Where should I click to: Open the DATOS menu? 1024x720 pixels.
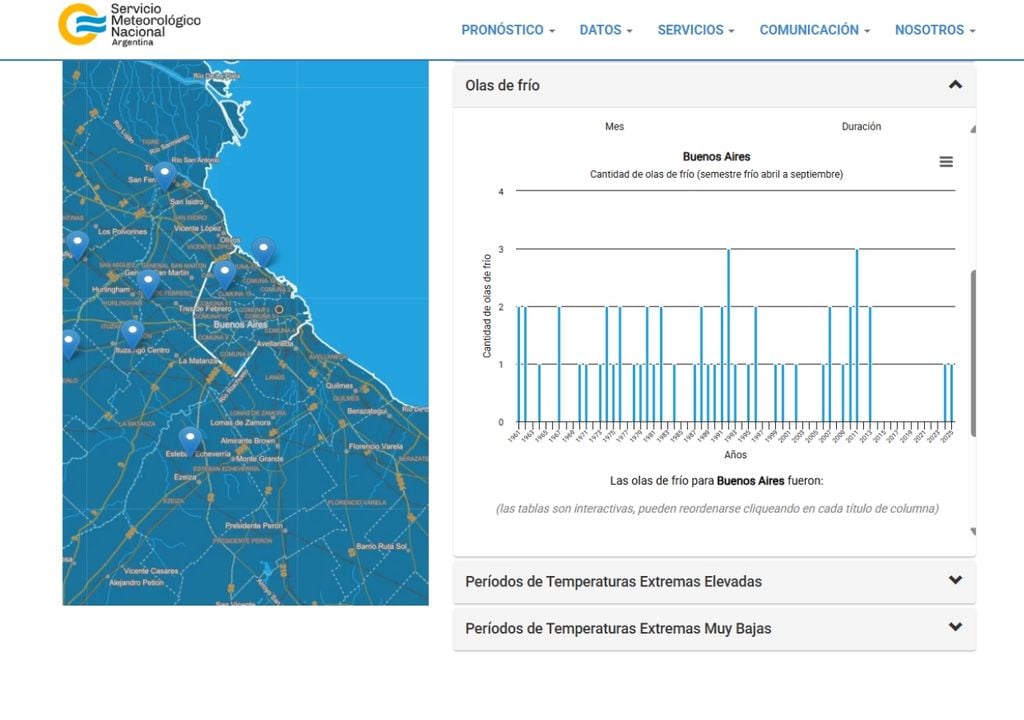[605, 30]
